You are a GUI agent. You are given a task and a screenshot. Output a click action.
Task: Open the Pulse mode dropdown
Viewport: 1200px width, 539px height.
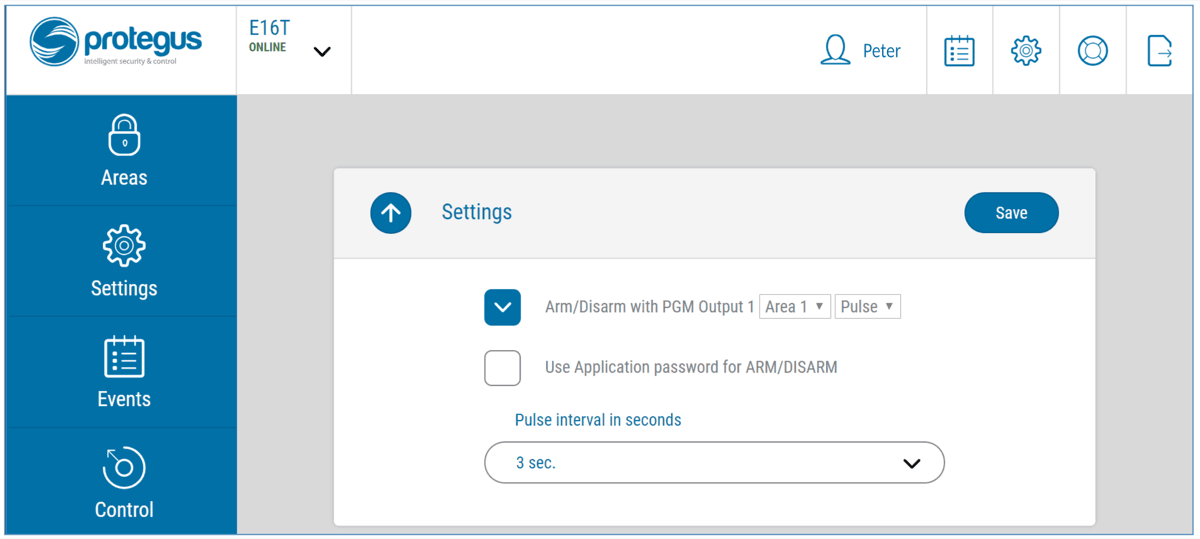click(867, 307)
